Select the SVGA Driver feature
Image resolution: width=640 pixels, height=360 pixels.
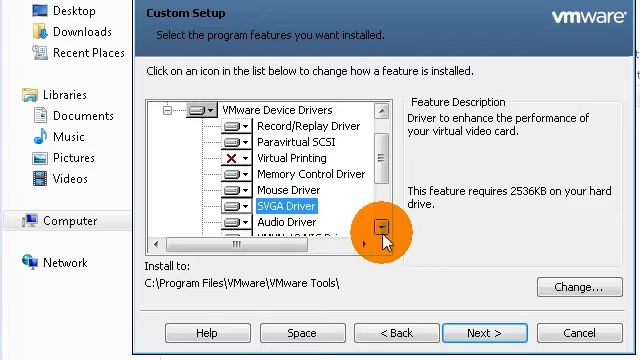[287, 206]
